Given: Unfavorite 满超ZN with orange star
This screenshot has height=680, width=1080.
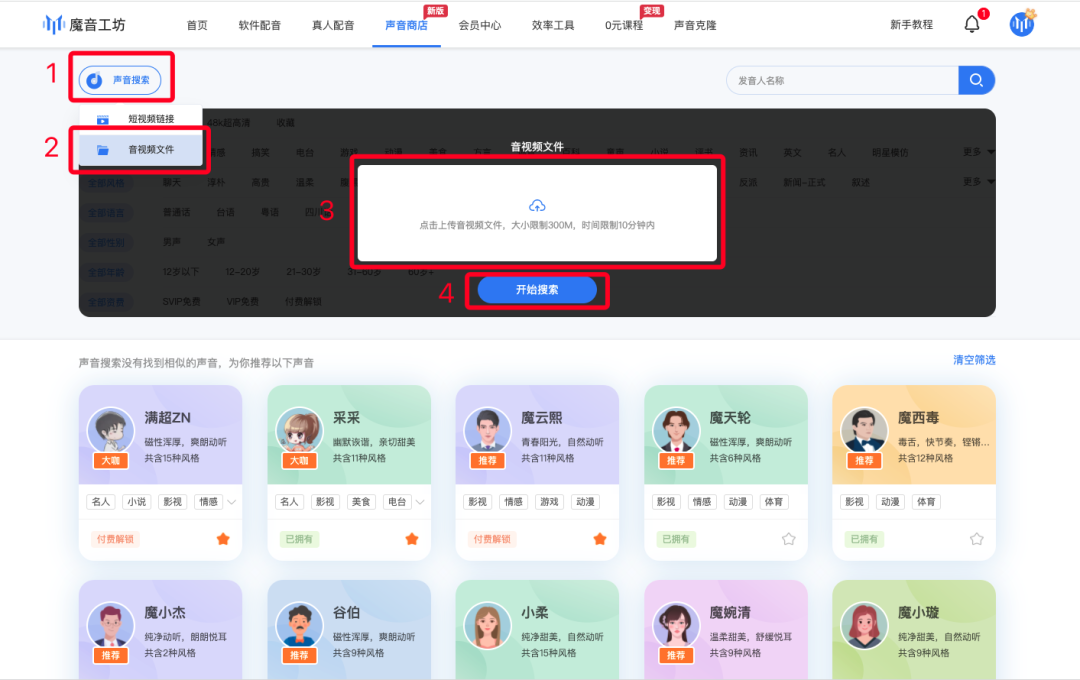Looking at the screenshot, I should [223, 539].
